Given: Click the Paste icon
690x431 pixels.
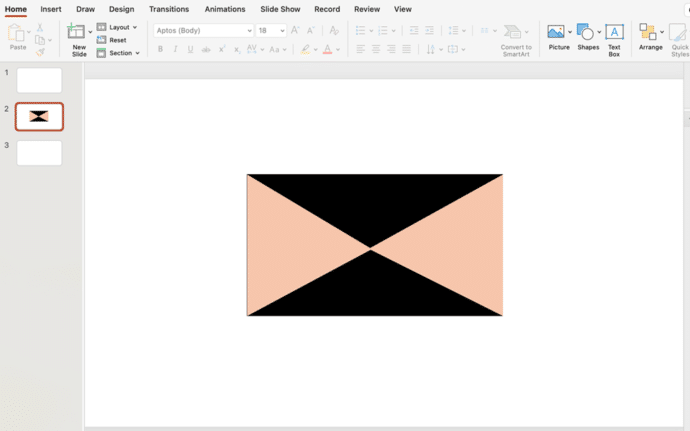Looking at the screenshot, I should click(17, 33).
